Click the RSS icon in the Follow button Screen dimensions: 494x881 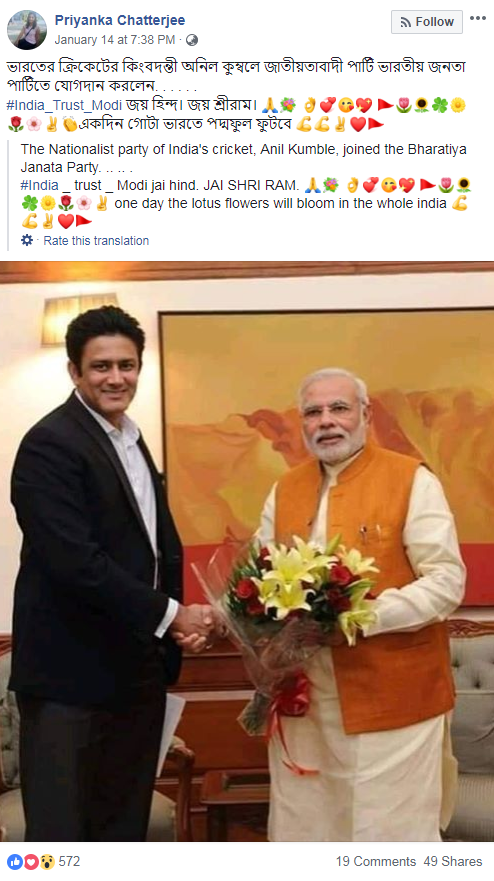[x=405, y=22]
